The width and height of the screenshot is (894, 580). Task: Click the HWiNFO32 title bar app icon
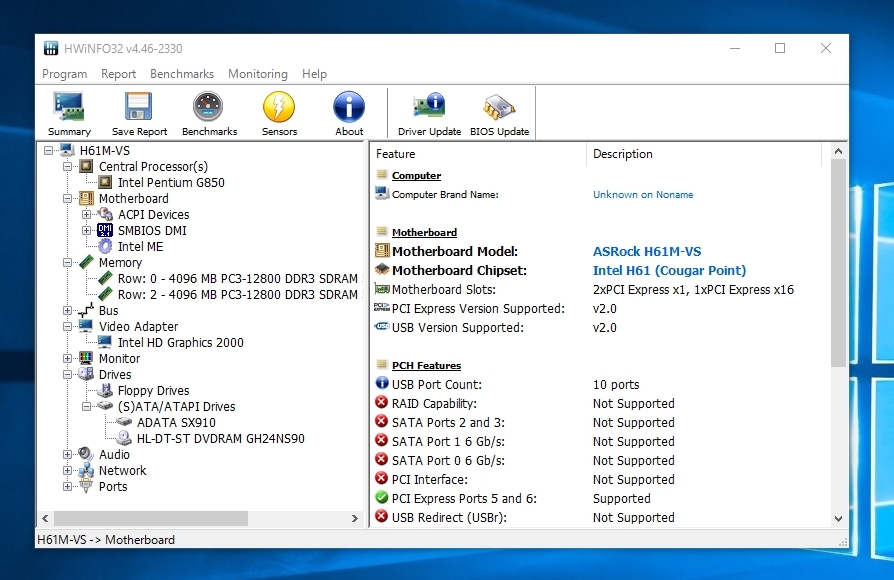click(x=51, y=48)
